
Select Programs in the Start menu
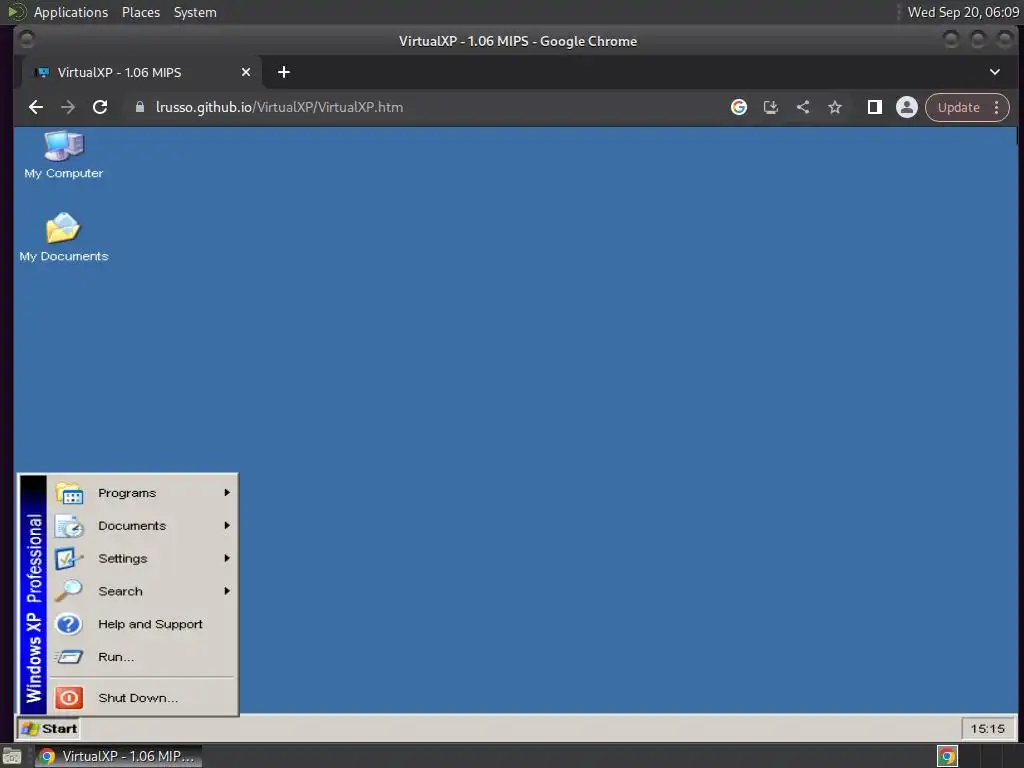142,493
